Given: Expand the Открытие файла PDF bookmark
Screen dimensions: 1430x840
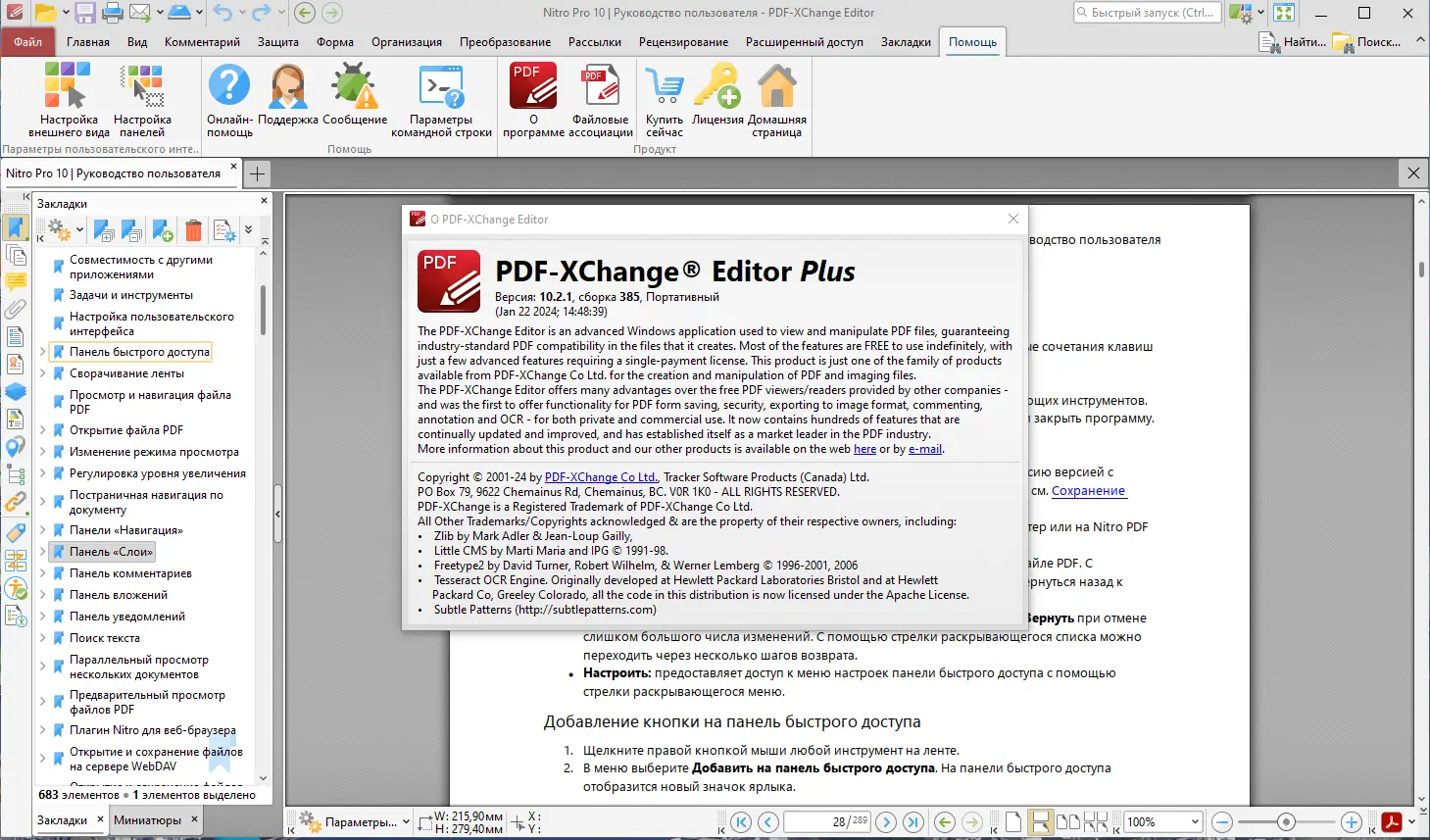Looking at the screenshot, I should pyautogui.click(x=43, y=430).
